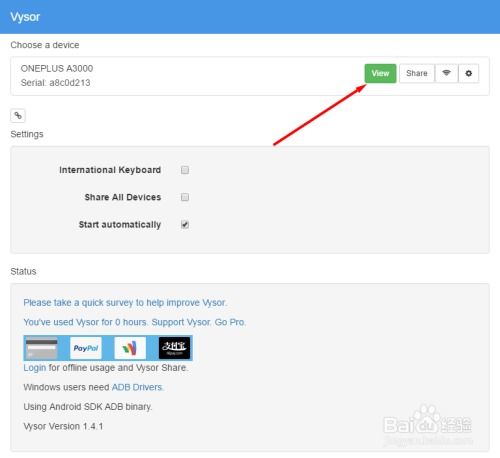Choose the Google Wallet payment icon
Image resolution: width=500 pixels, height=458 pixels.
click(x=130, y=348)
